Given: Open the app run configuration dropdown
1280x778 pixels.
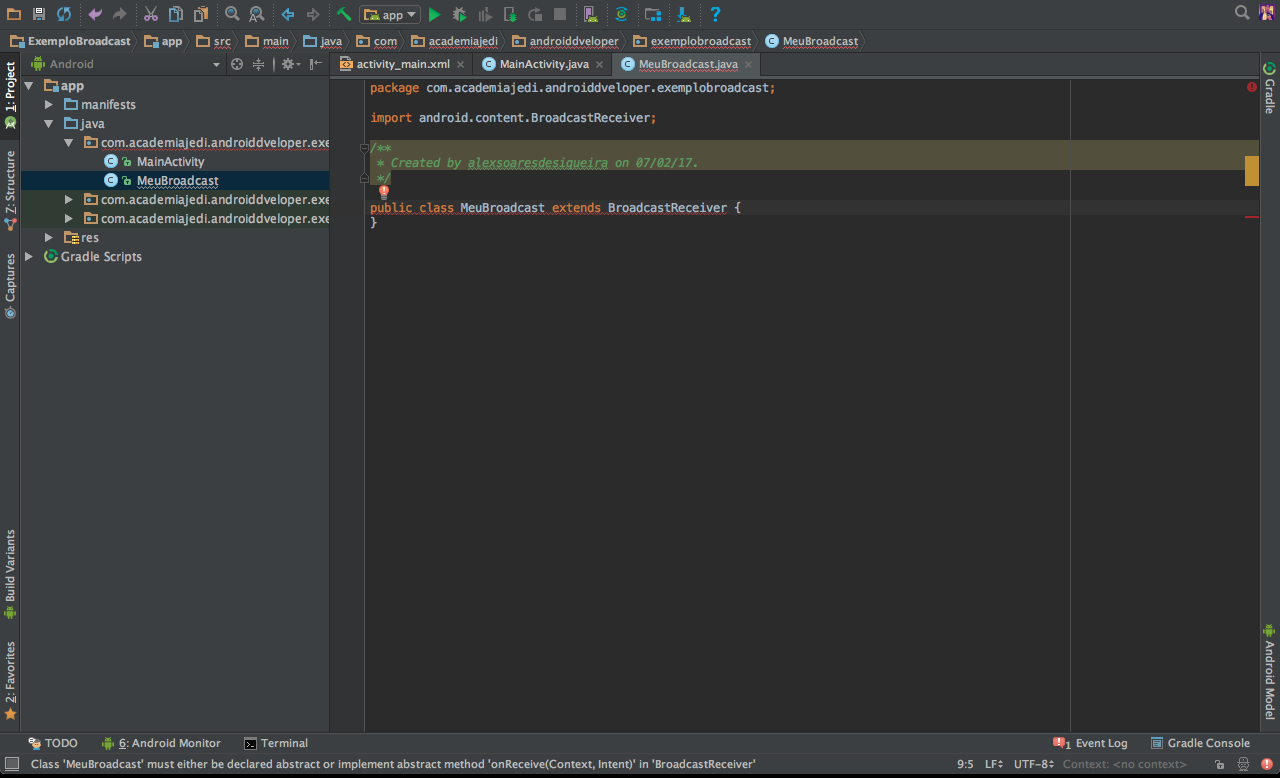Looking at the screenshot, I should click(x=391, y=14).
